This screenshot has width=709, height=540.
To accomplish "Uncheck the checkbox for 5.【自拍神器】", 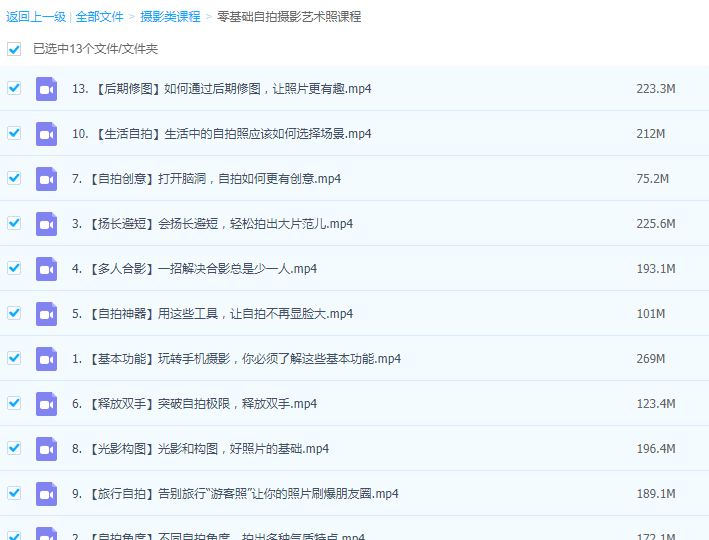I will [14, 313].
